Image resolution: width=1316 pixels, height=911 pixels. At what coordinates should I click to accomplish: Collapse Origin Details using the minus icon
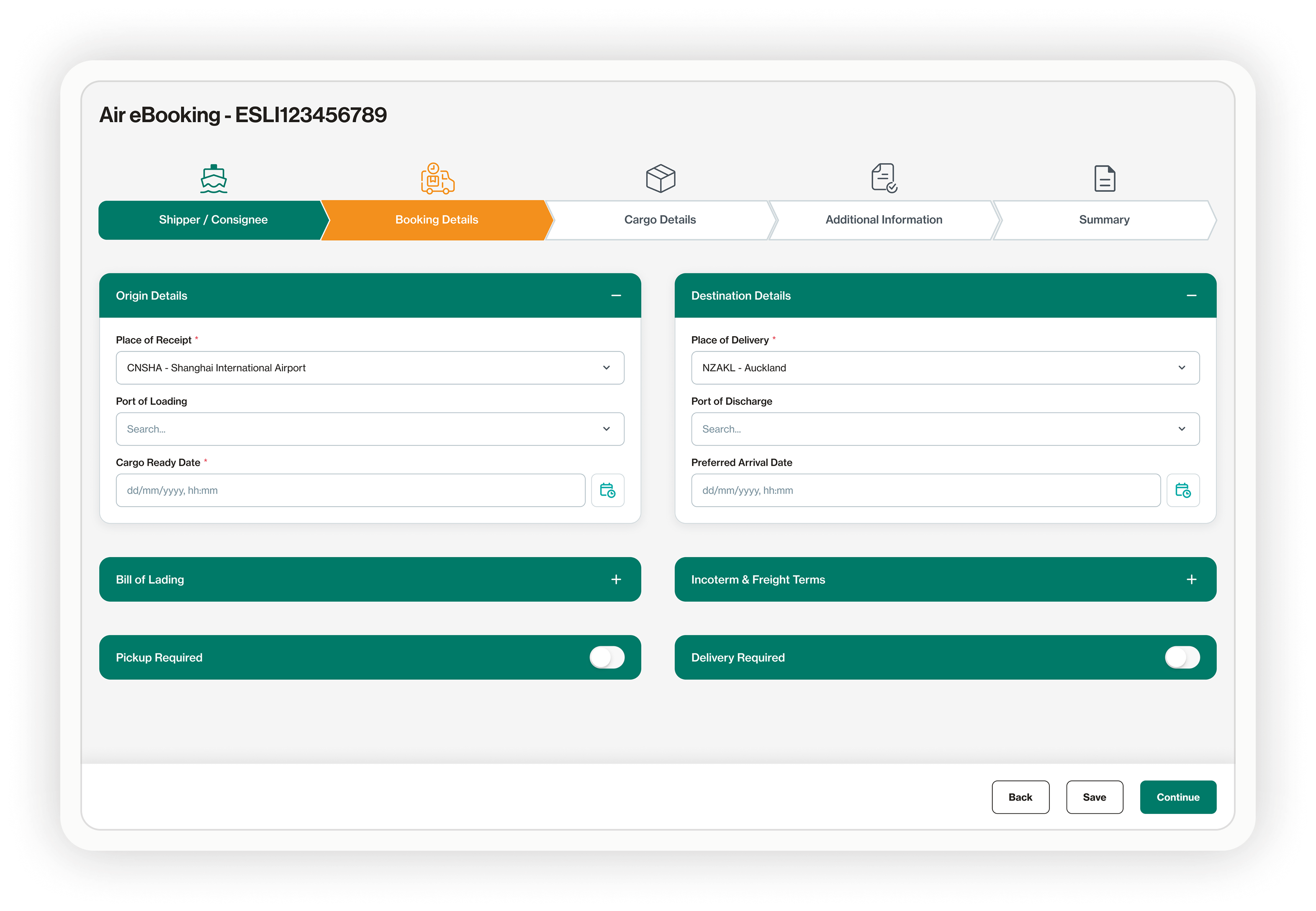(x=616, y=296)
